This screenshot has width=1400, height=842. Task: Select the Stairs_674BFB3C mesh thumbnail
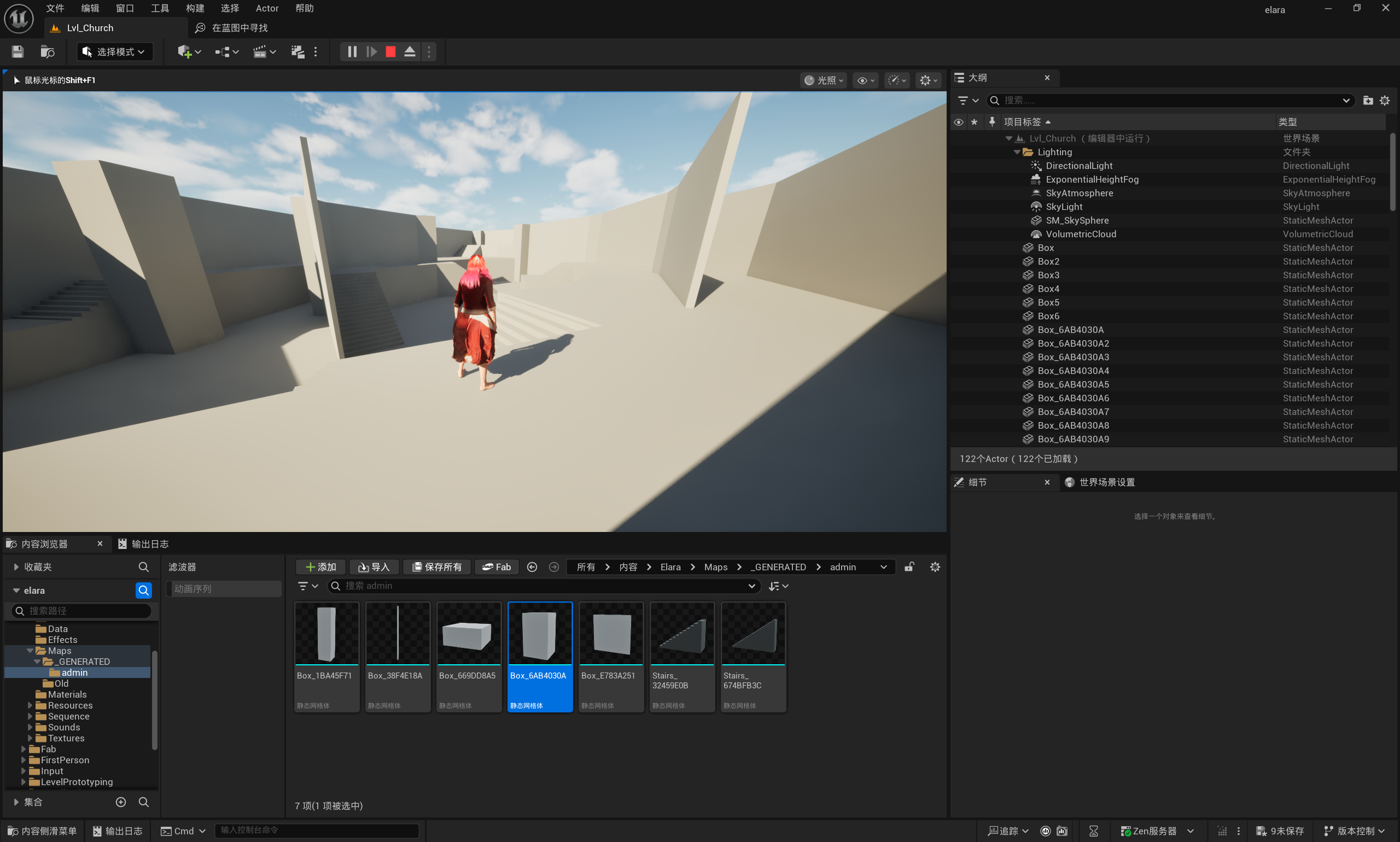pos(753,657)
